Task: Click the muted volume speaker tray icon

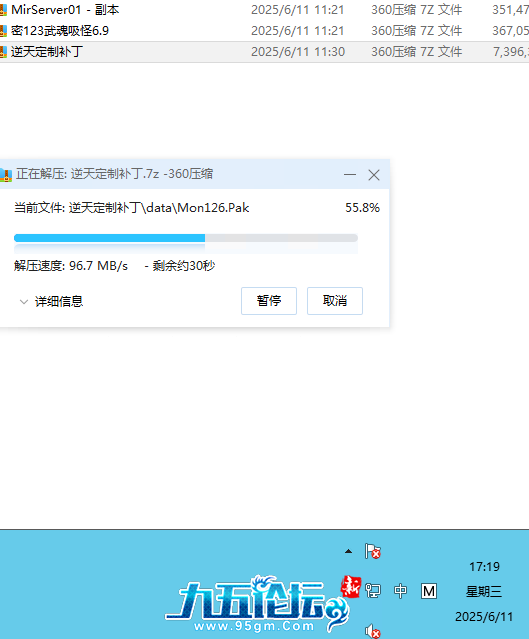Action: (x=373, y=631)
